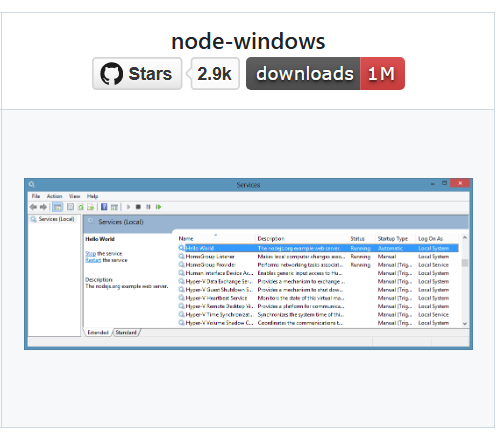The width and height of the screenshot is (504, 444).
Task: Click the Pause Service icon
Action: coord(148,207)
